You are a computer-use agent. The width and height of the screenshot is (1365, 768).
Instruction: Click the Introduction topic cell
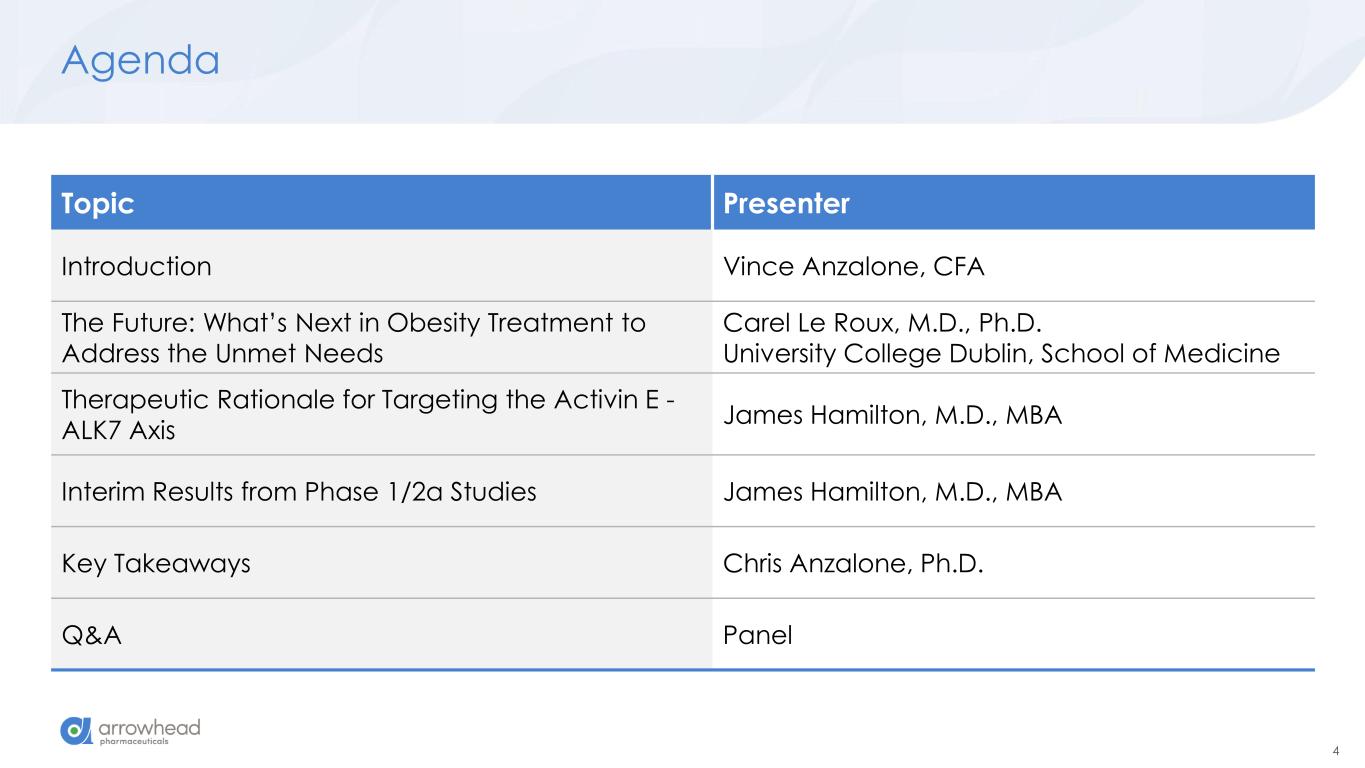coord(137,267)
